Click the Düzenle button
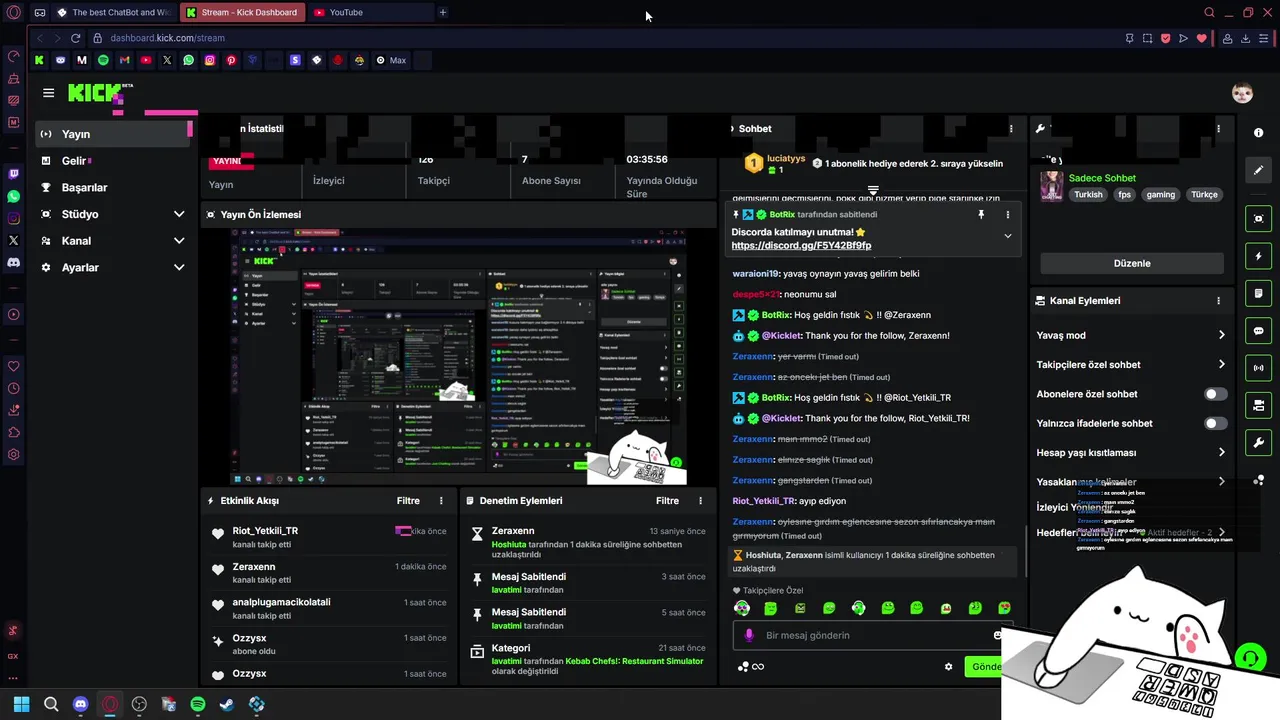Screen dimensions: 1280x720 [x=1132, y=263]
